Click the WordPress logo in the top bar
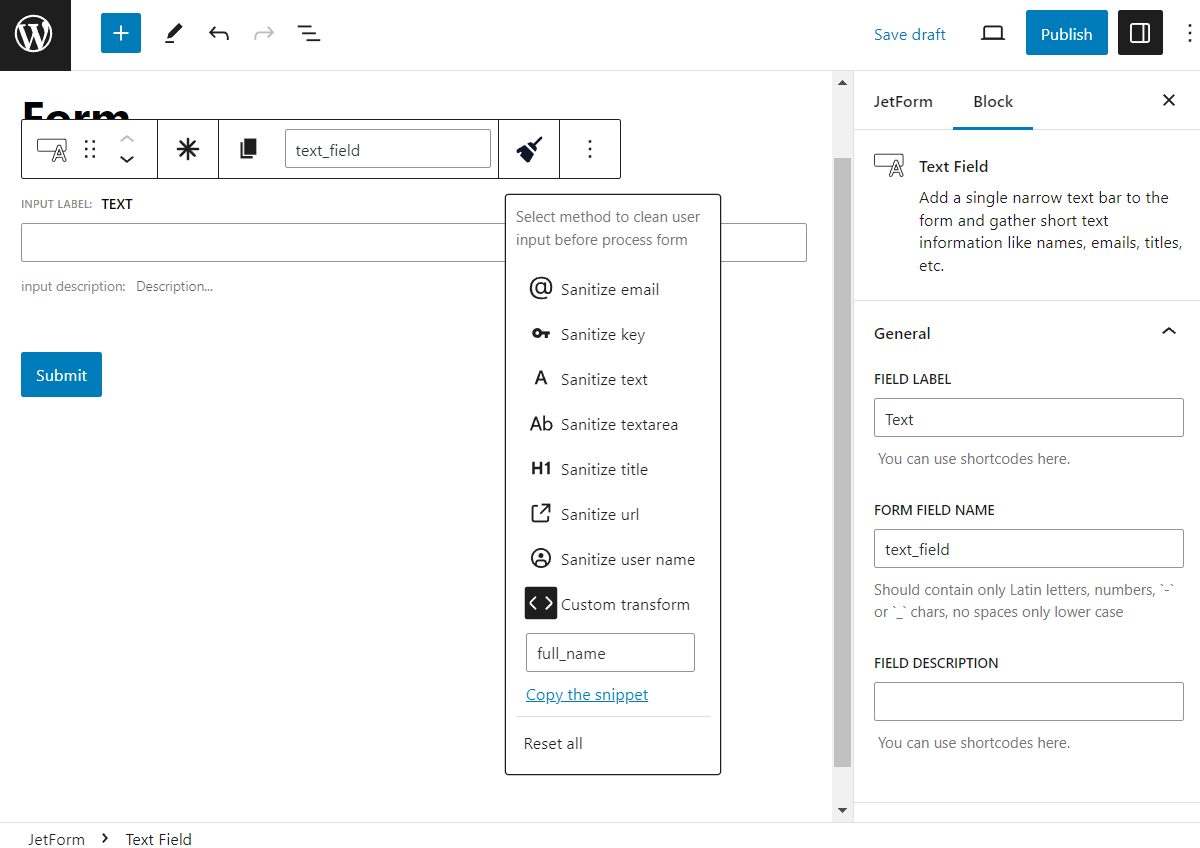The width and height of the screenshot is (1200, 848). pos(35,33)
